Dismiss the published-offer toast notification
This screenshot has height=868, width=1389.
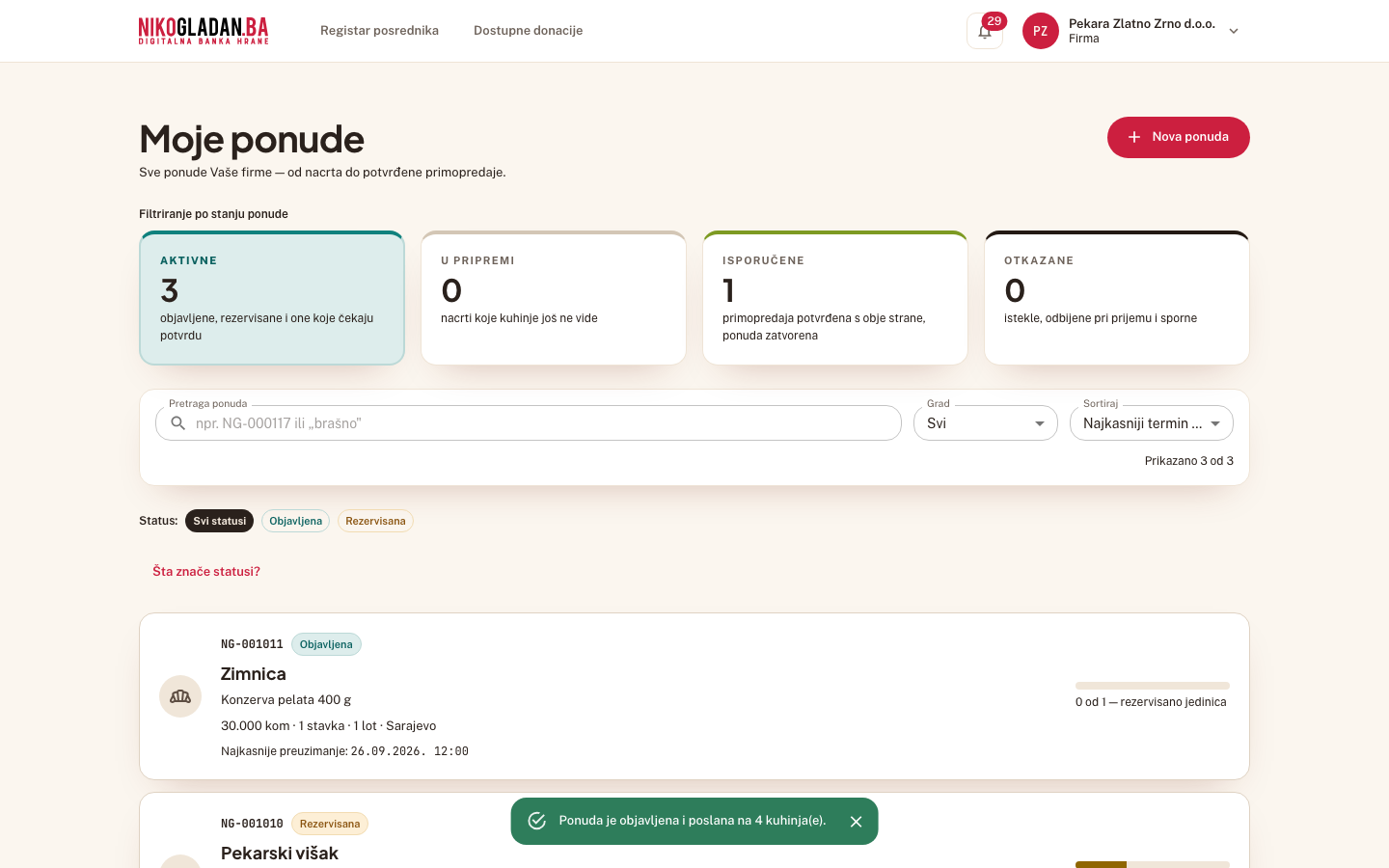click(856, 822)
